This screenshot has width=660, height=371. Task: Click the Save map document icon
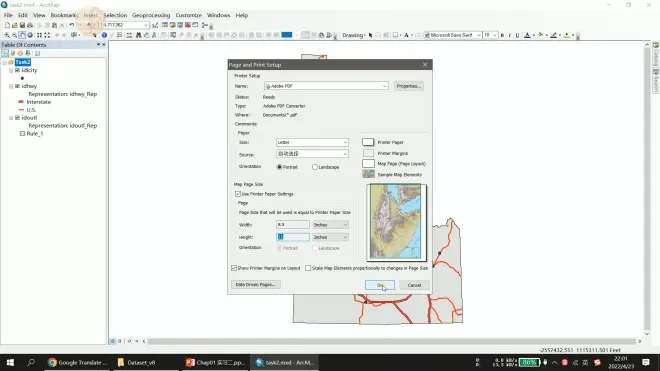(x=22, y=25)
